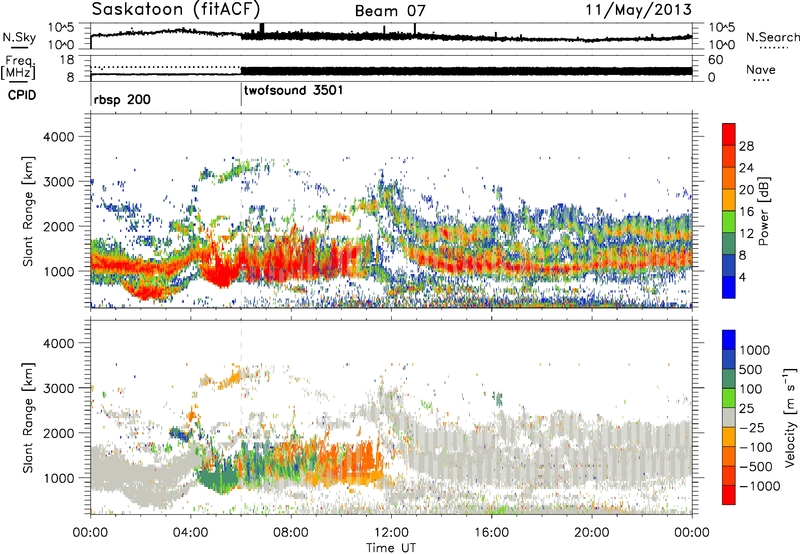Click the 'Power [dB]' color bar label

(x=764, y=211)
